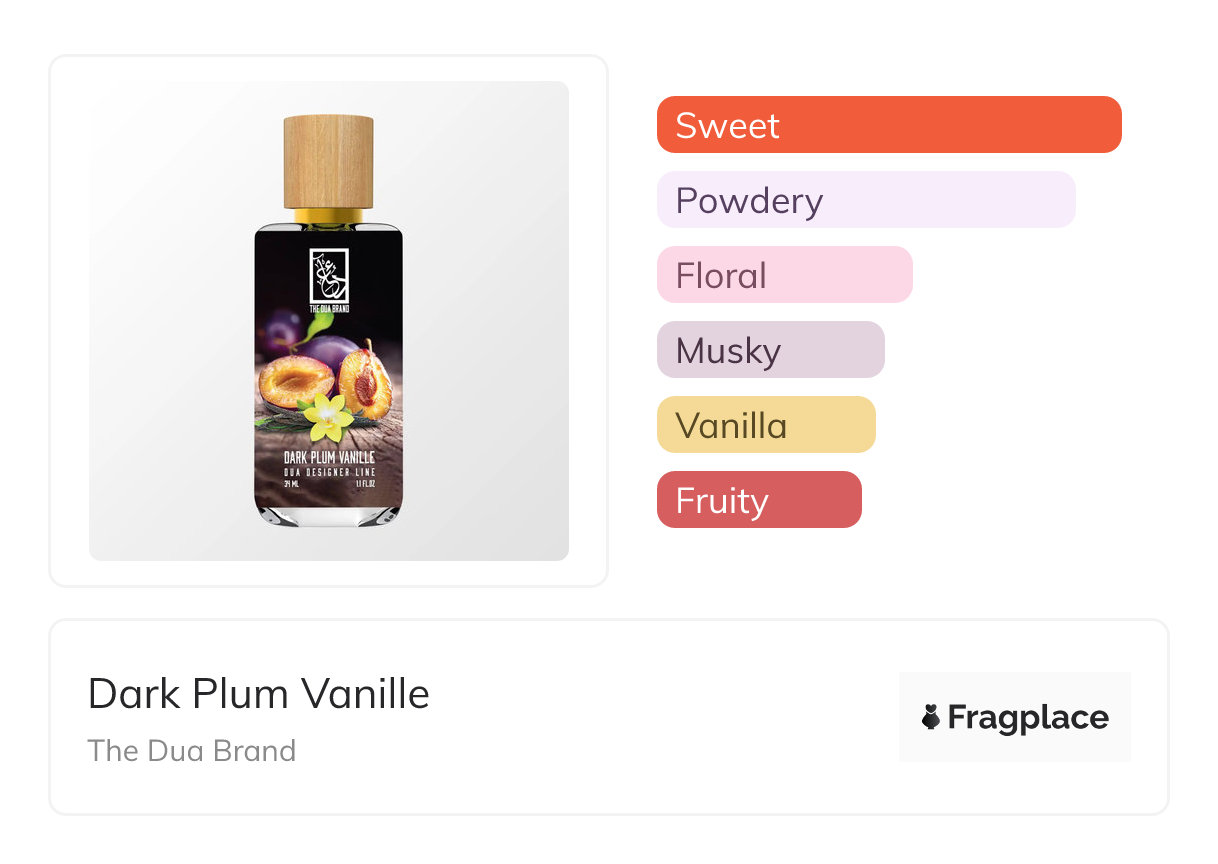
Task: Click the Dua Brand logo on the bottle
Action: pos(328,276)
